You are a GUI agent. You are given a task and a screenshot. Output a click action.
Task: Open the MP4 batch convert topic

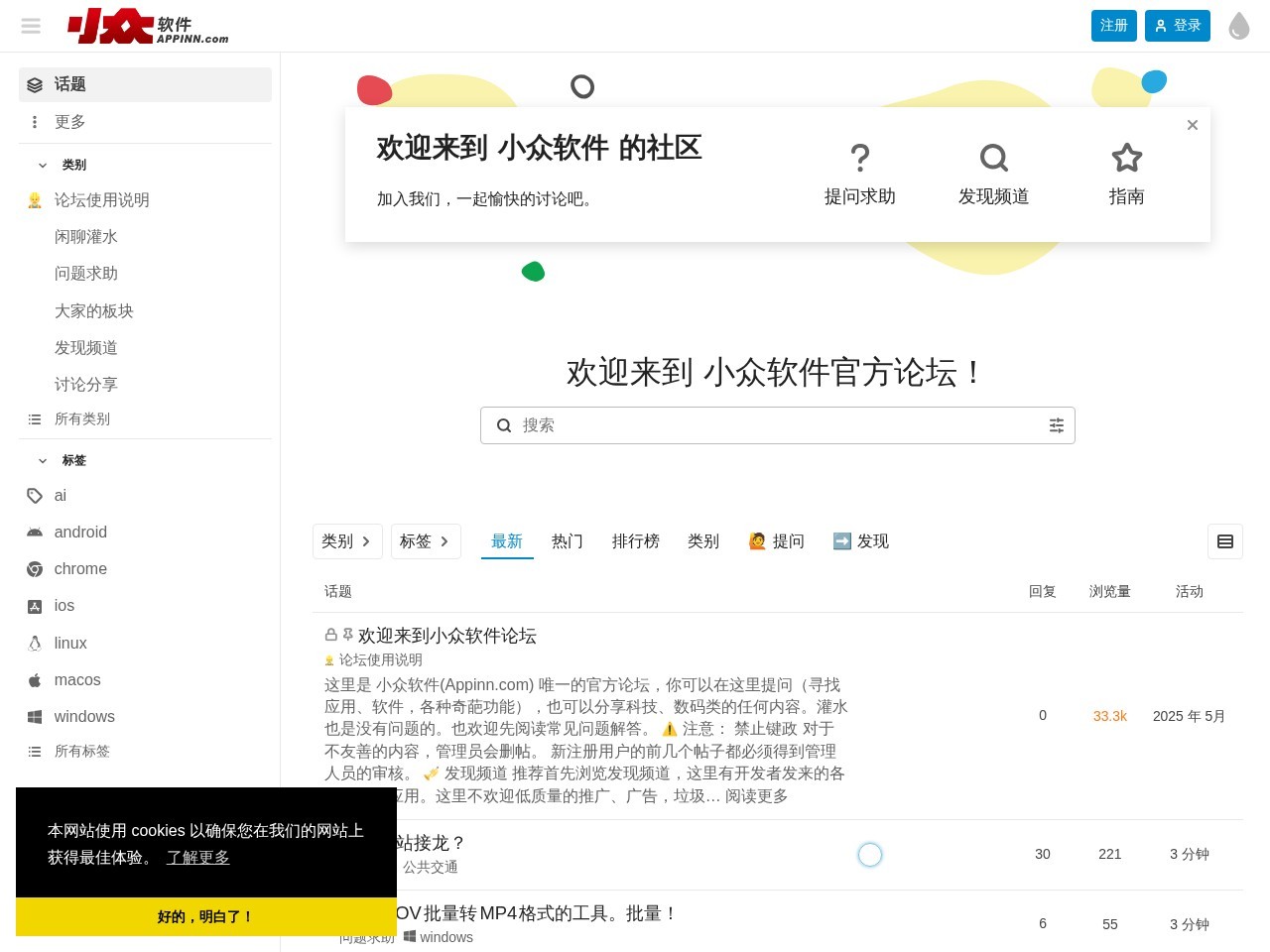pyautogui.click(x=536, y=913)
